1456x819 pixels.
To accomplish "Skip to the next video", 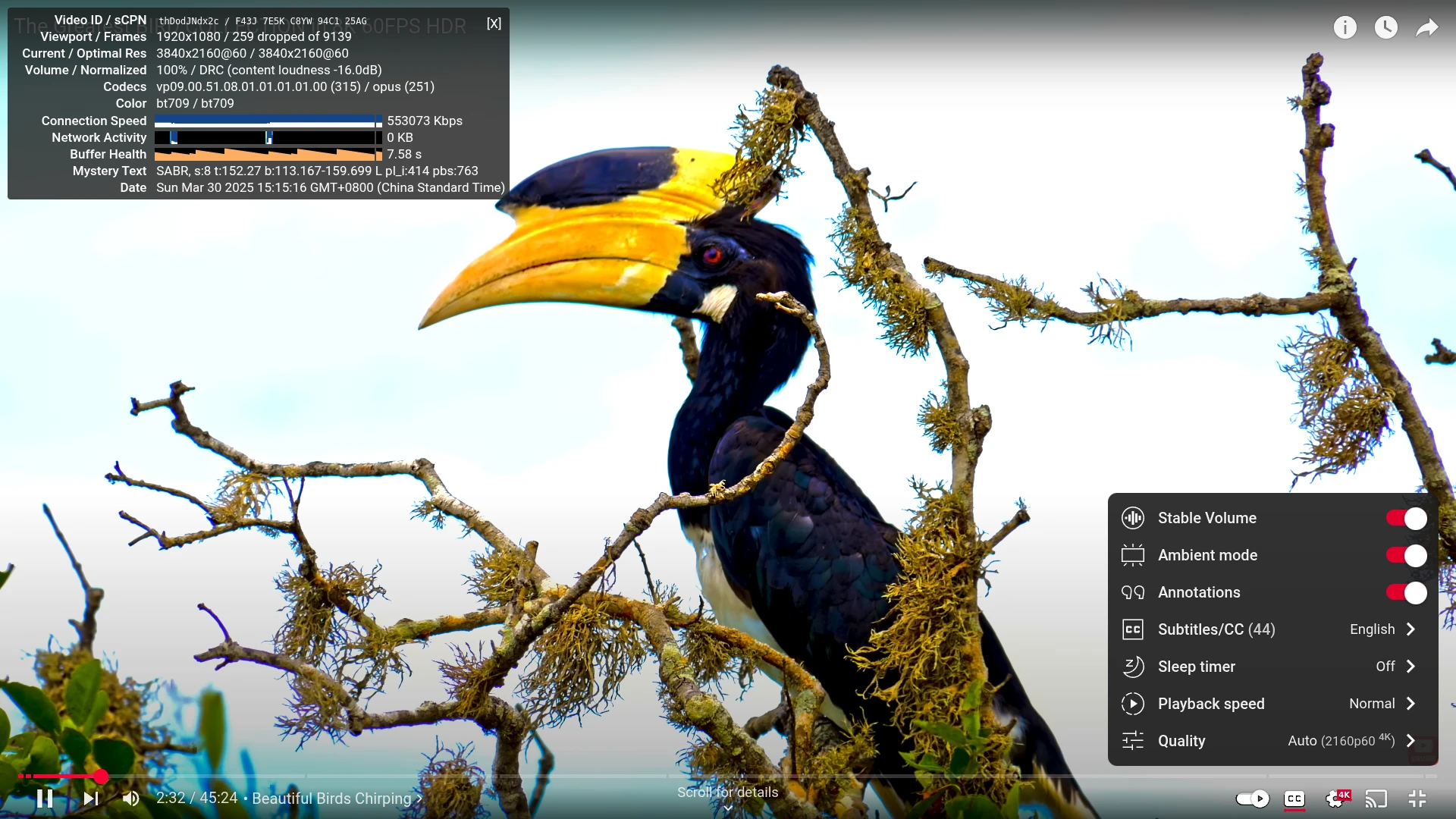I will tap(91, 799).
